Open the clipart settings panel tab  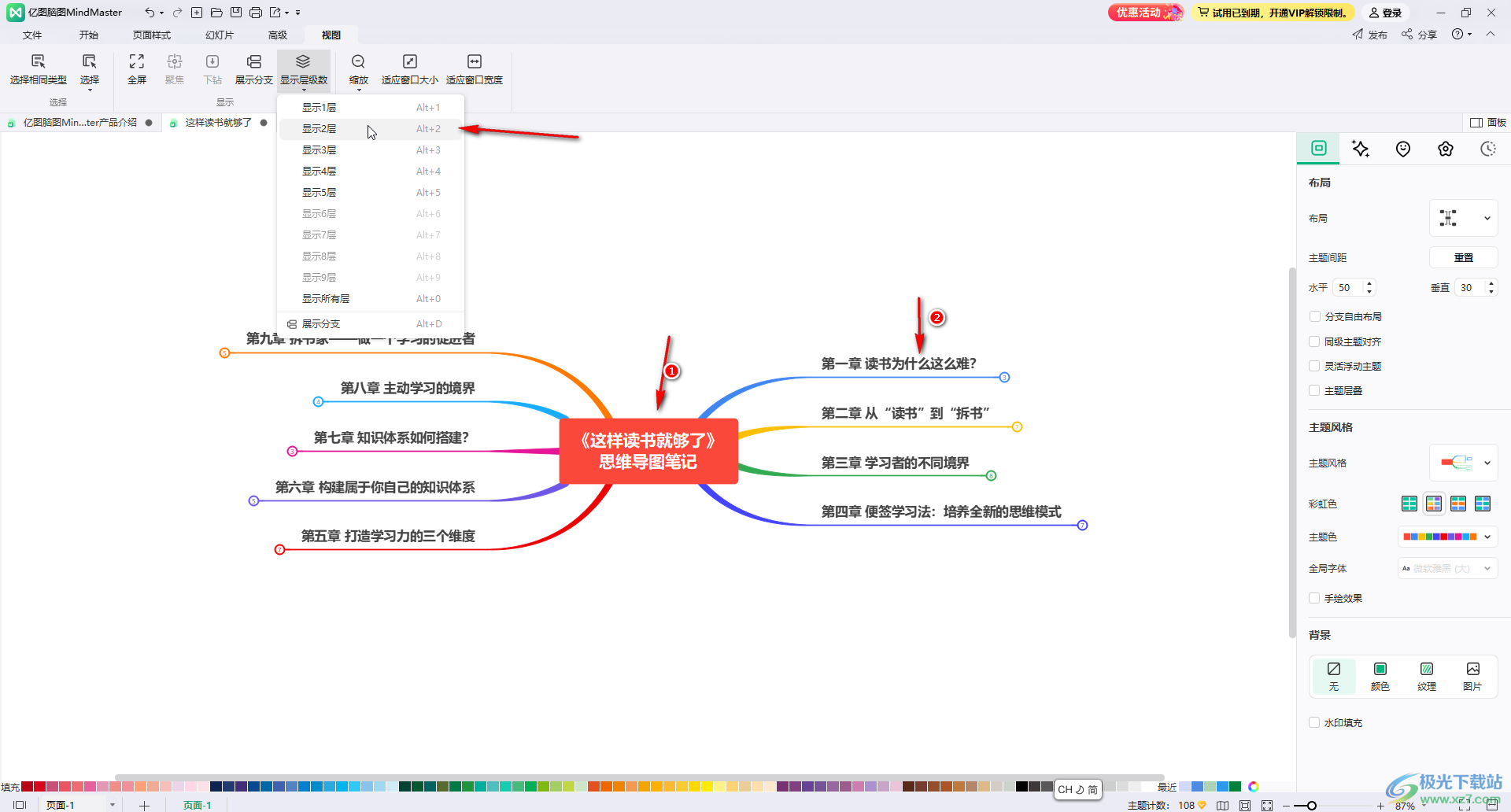[x=1446, y=149]
